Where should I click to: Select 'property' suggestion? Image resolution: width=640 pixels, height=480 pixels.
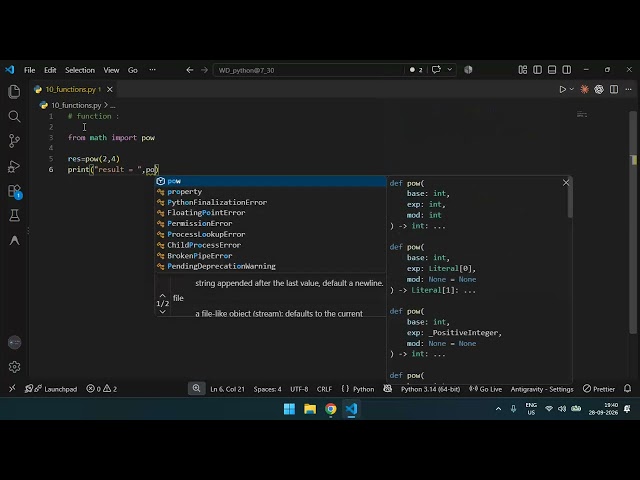coord(270,192)
